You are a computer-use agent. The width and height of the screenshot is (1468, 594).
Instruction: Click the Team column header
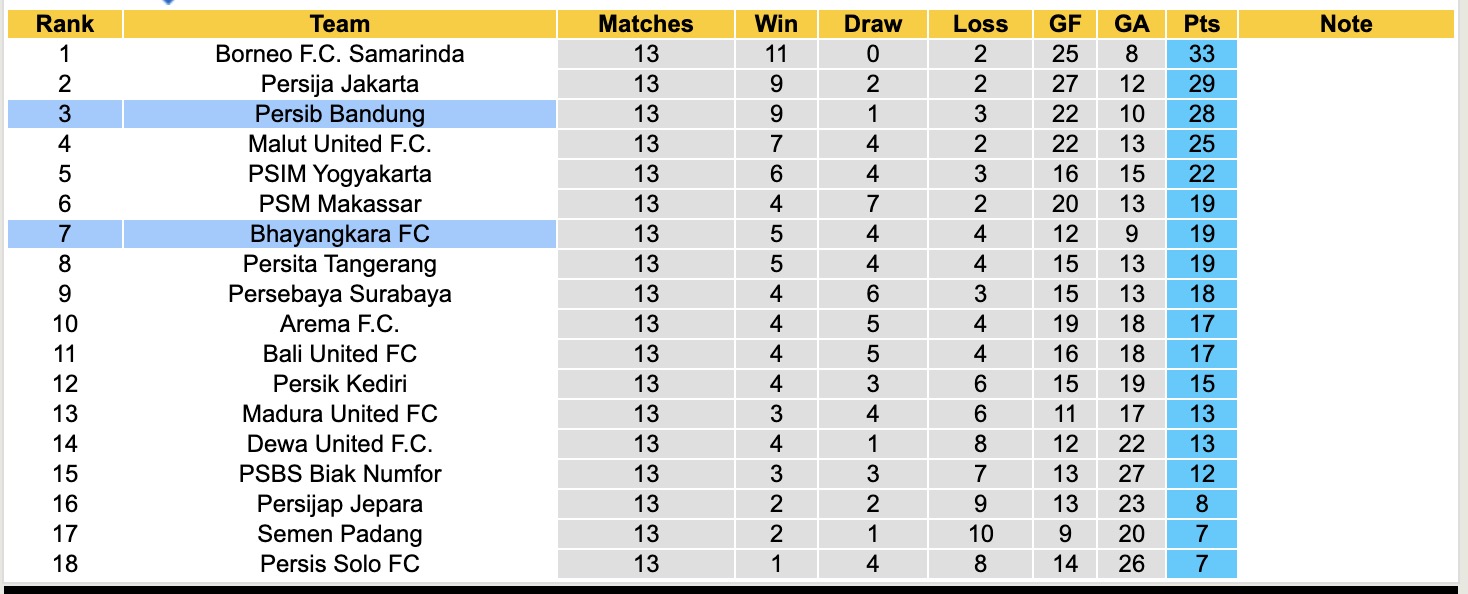pyautogui.click(x=340, y=24)
